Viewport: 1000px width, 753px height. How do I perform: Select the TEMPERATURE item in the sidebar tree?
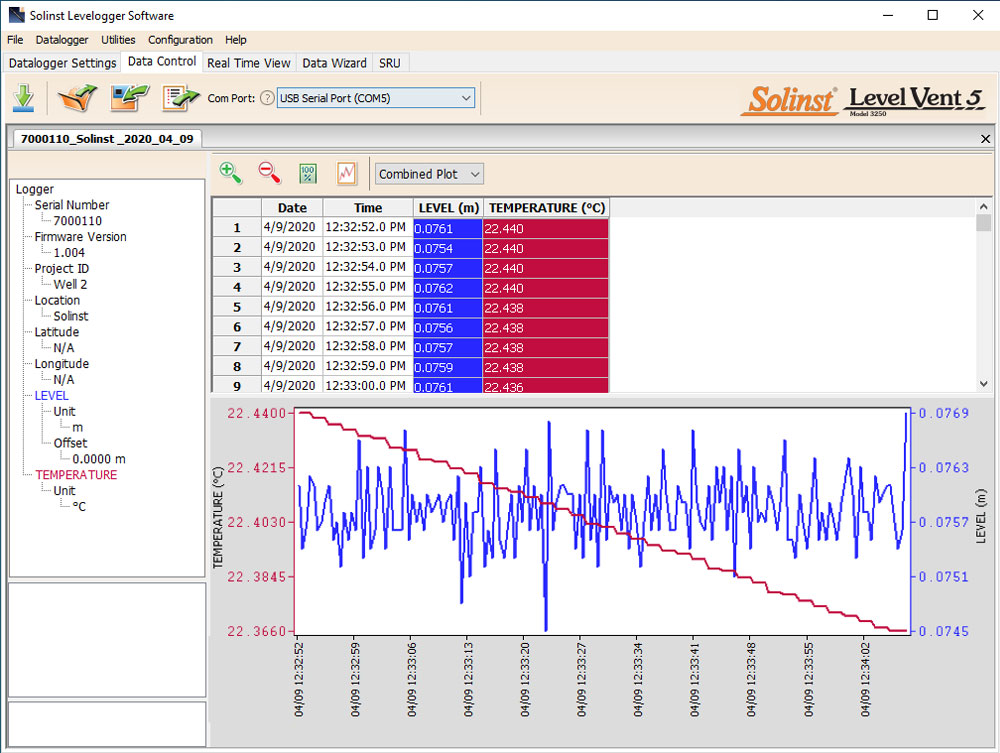76,474
